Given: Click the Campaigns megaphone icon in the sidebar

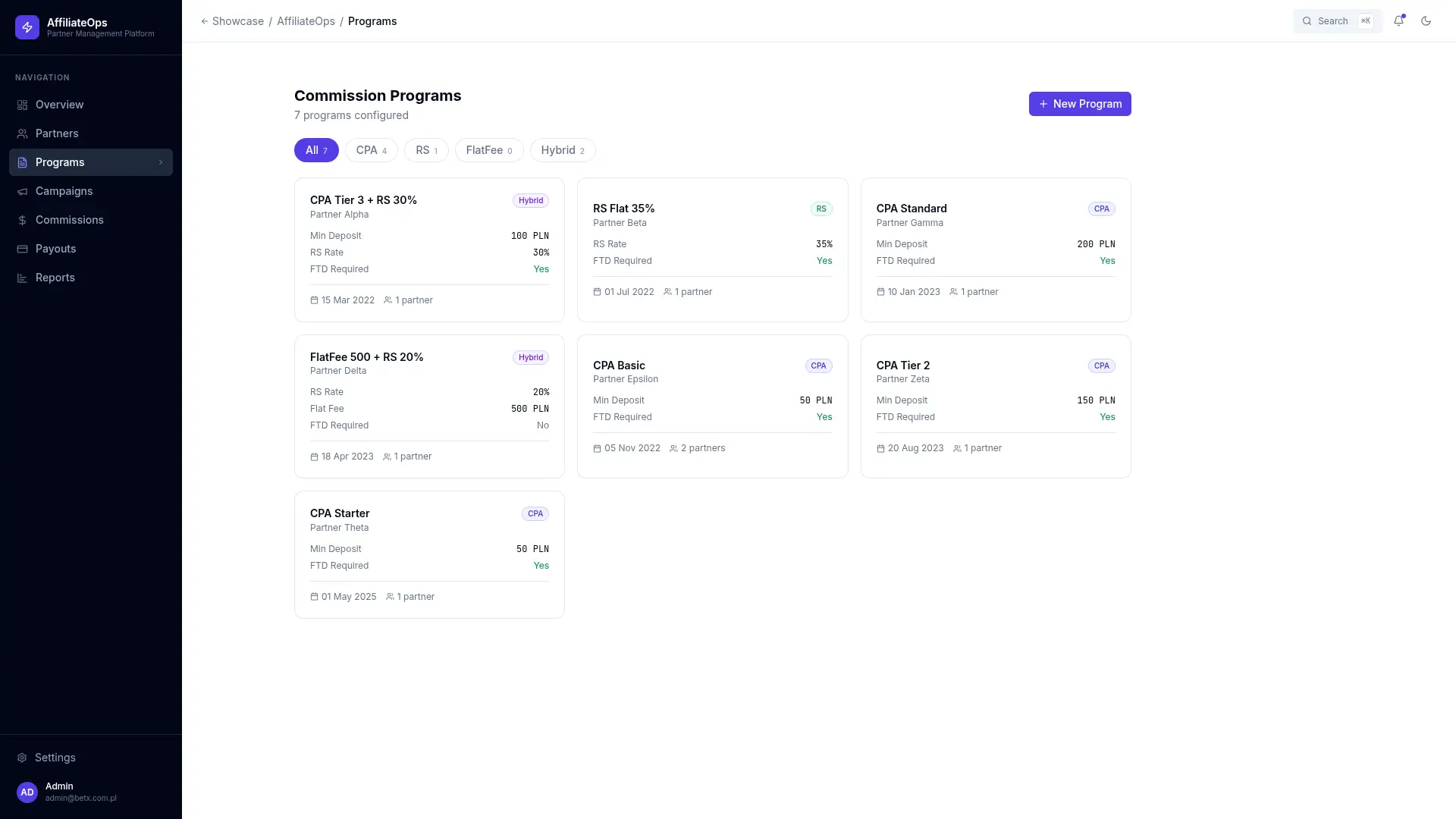Looking at the screenshot, I should [22, 191].
